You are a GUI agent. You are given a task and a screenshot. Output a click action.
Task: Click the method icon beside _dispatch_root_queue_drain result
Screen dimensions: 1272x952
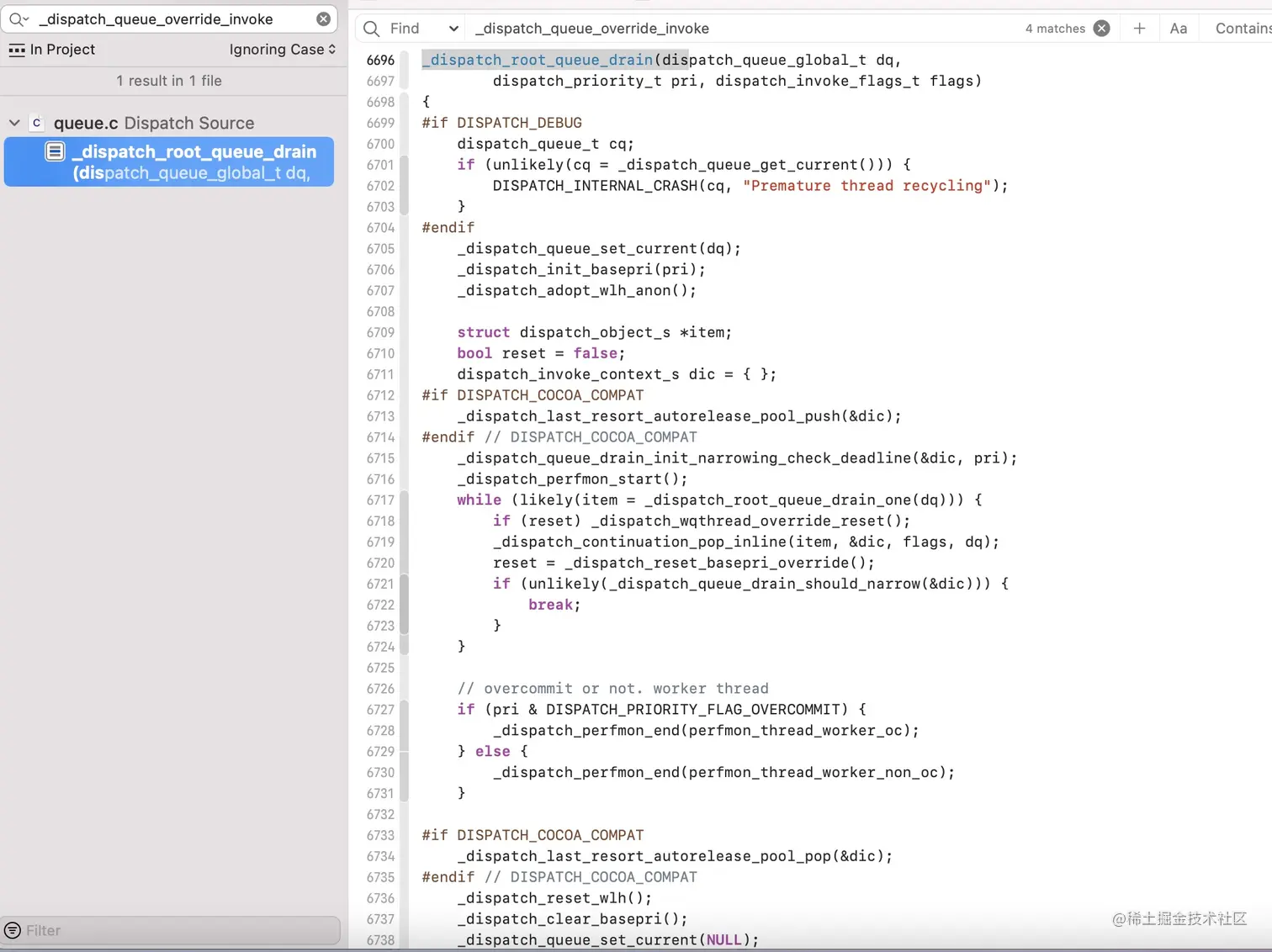click(x=55, y=151)
